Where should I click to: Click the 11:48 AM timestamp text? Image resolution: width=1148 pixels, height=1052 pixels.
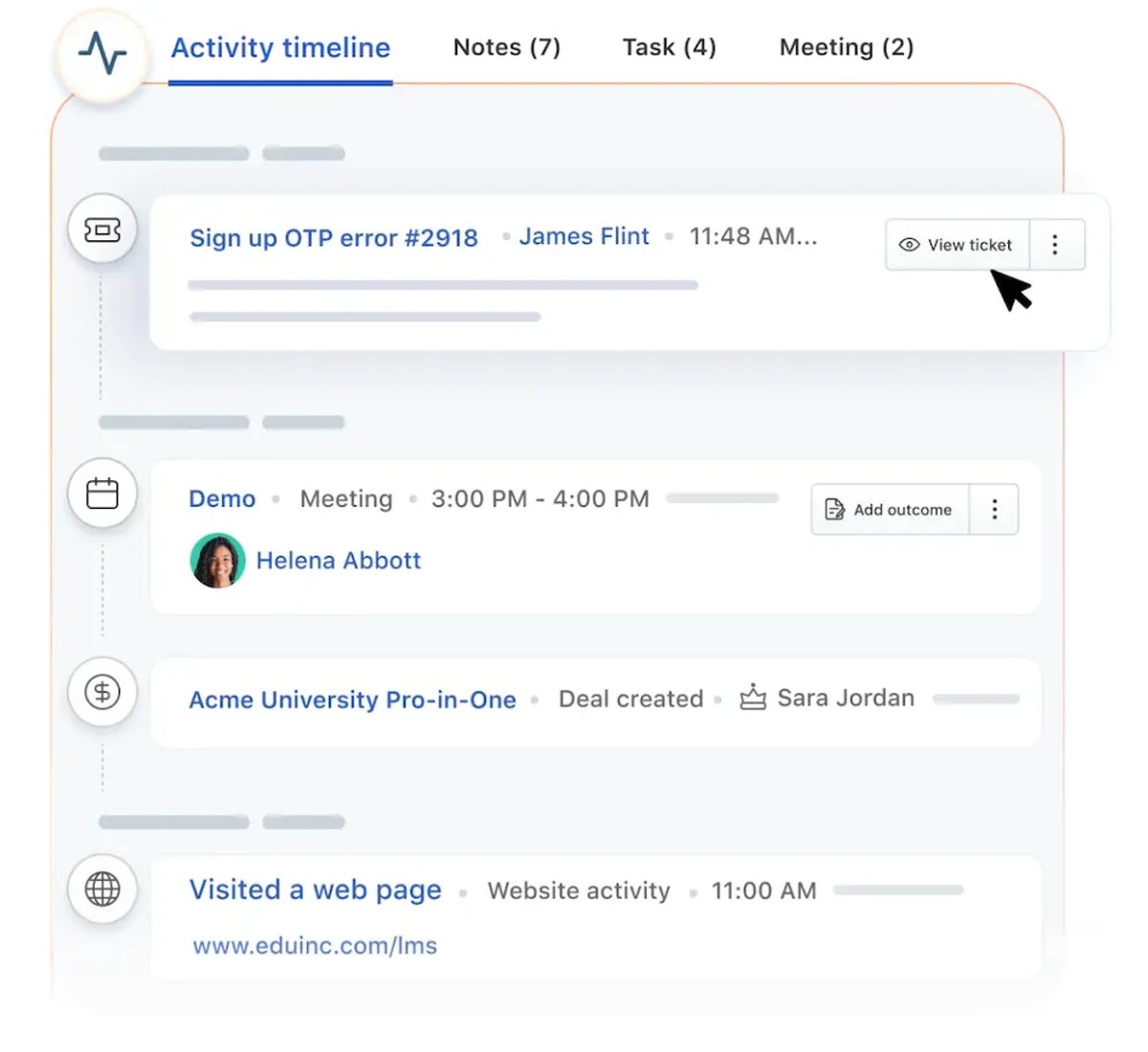click(754, 236)
